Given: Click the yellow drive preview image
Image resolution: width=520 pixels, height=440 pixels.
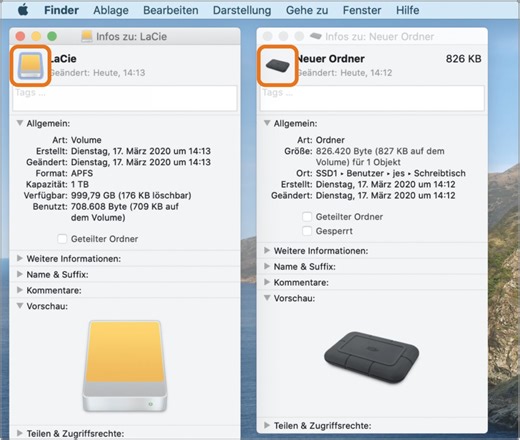Looking at the screenshot, I should [x=125, y=366].
